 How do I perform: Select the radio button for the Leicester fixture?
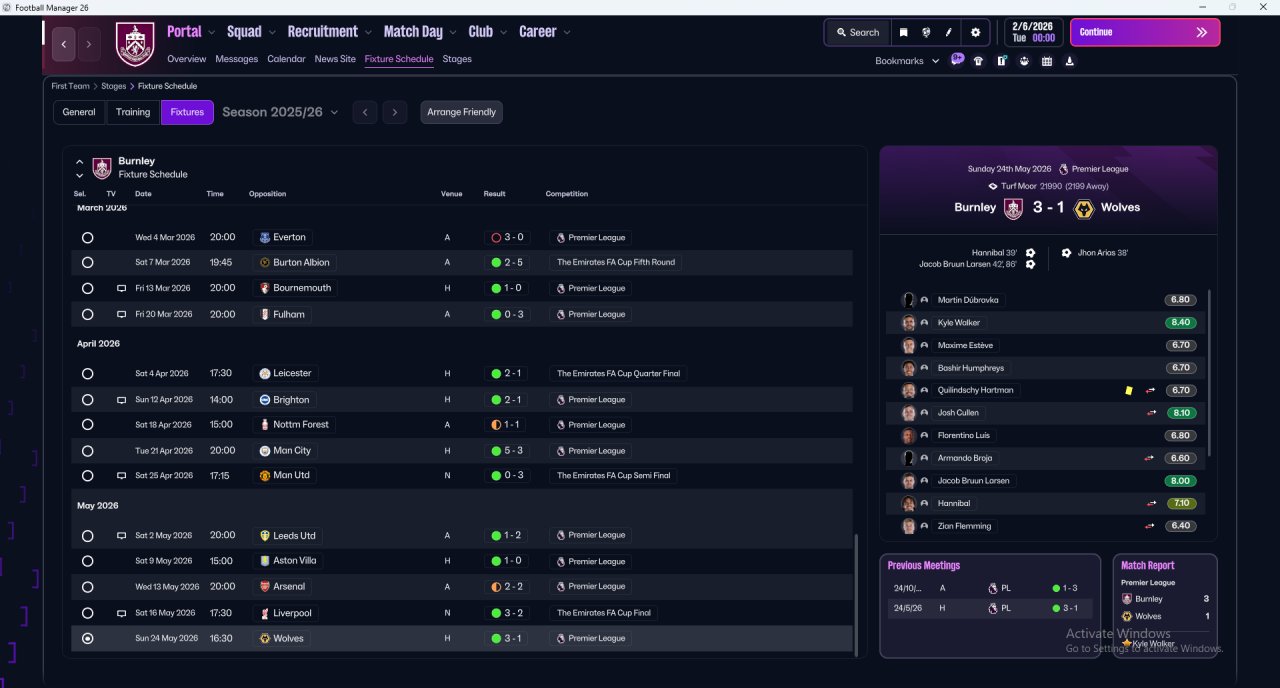pyautogui.click(x=88, y=374)
